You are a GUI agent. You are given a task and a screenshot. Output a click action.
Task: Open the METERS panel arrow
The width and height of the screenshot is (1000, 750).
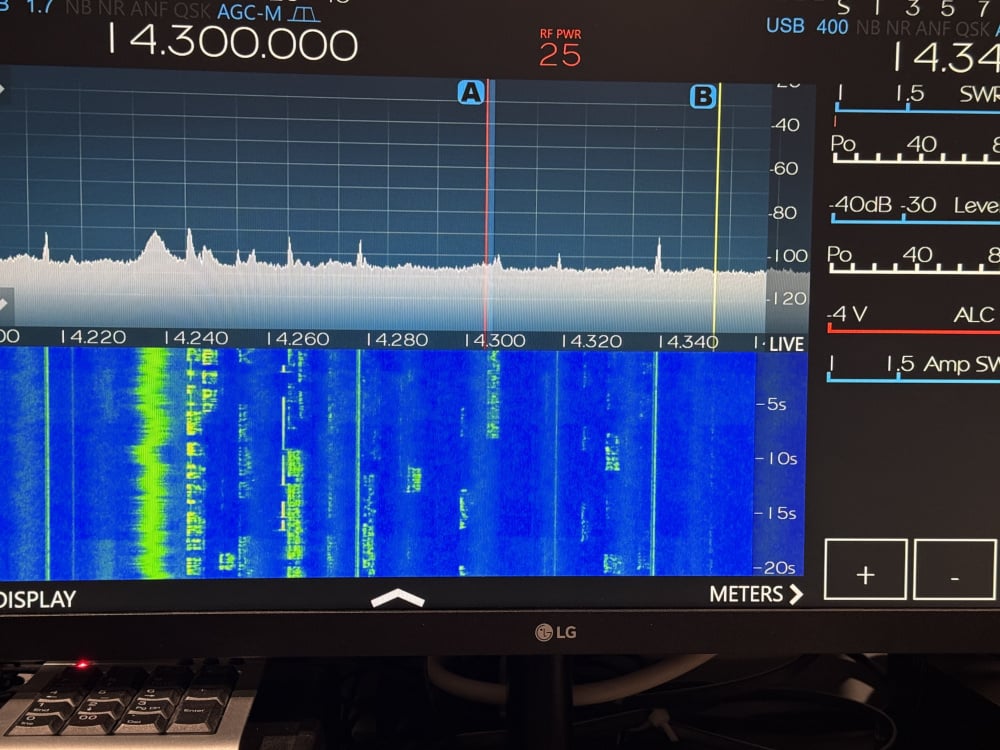click(x=795, y=594)
